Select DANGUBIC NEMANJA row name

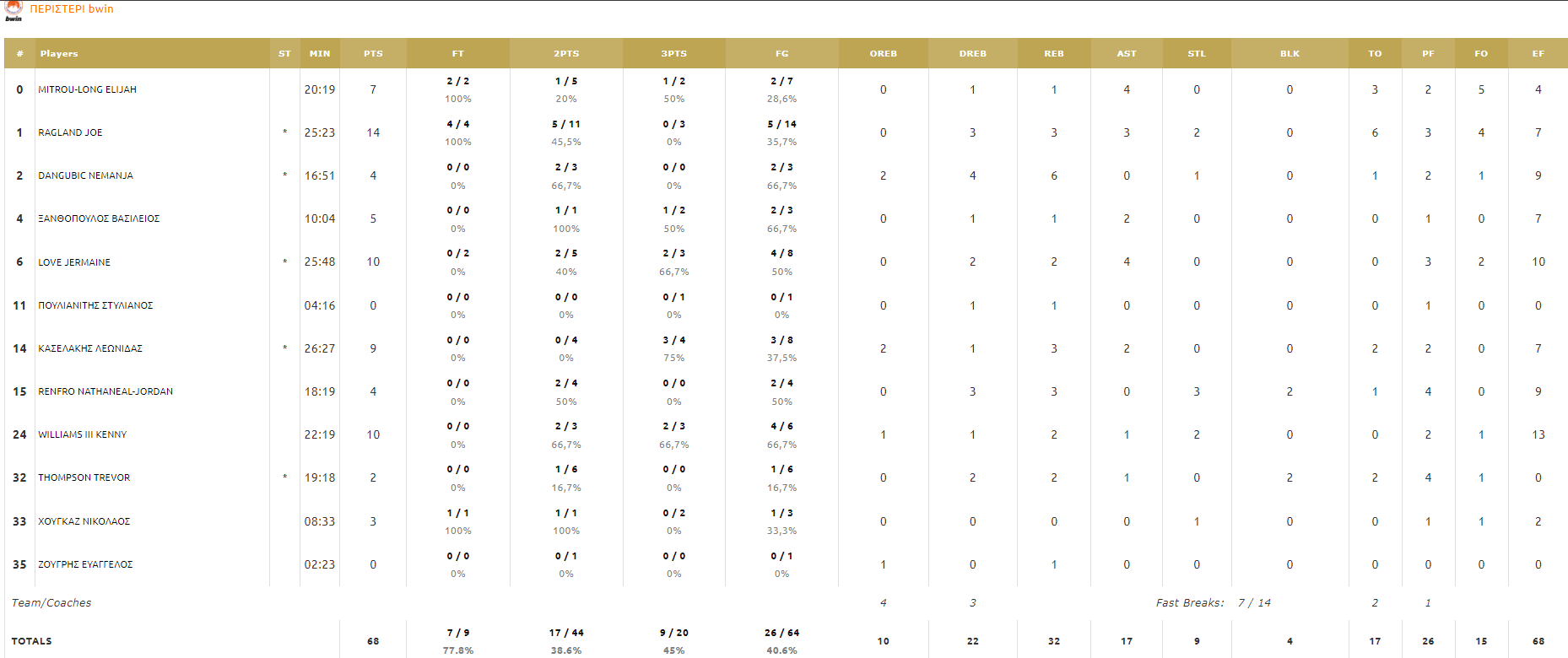tap(85, 175)
